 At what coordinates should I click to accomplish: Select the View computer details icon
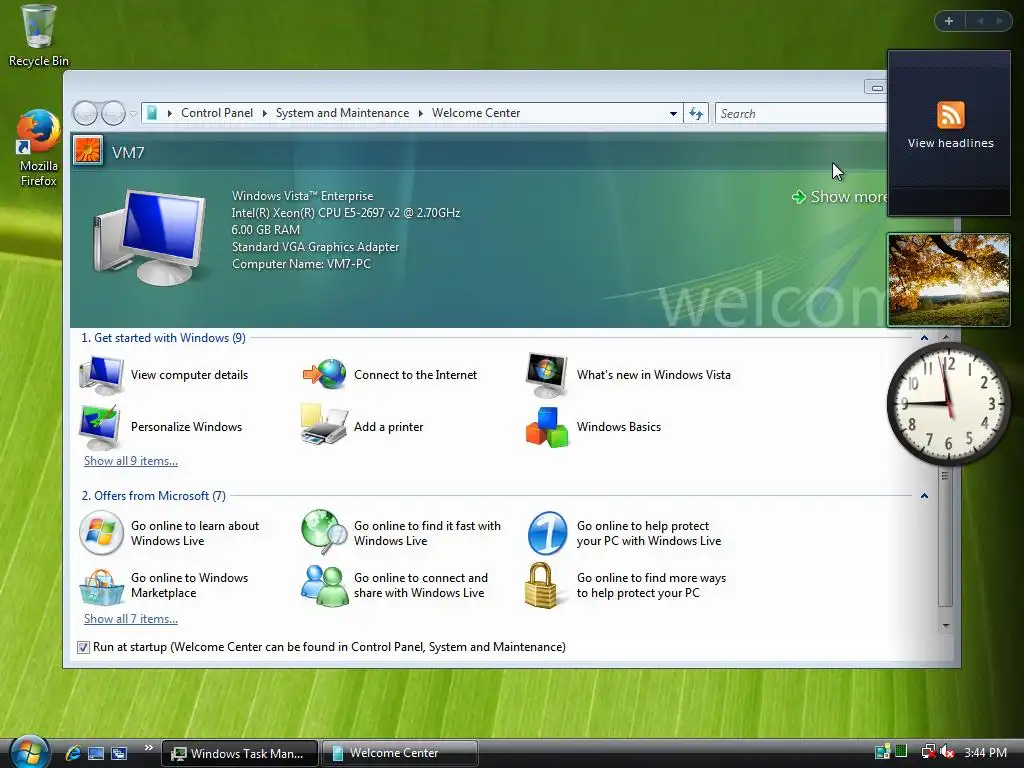point(101,376)
